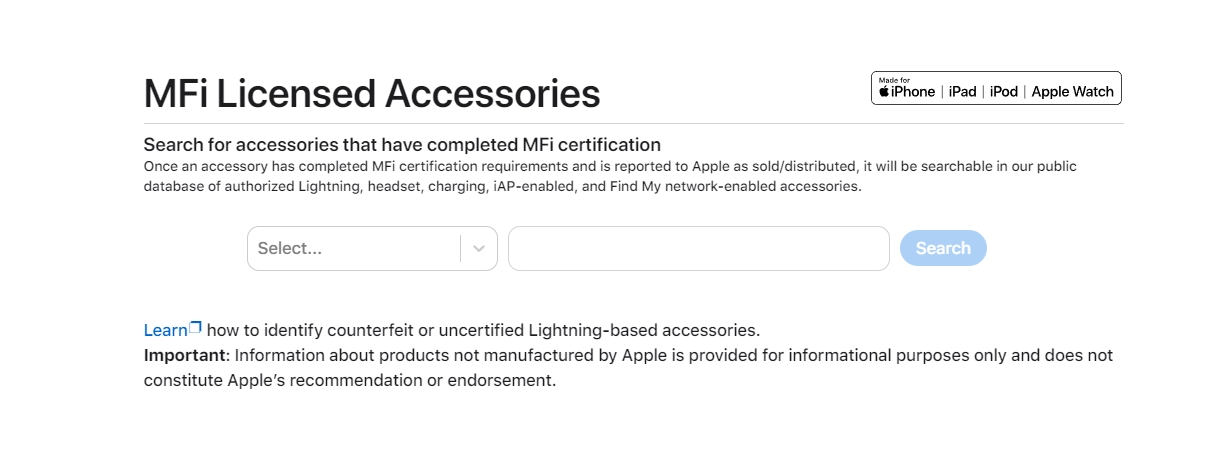Click the "iPhone" label in the badge

click(x=913, y=92)
